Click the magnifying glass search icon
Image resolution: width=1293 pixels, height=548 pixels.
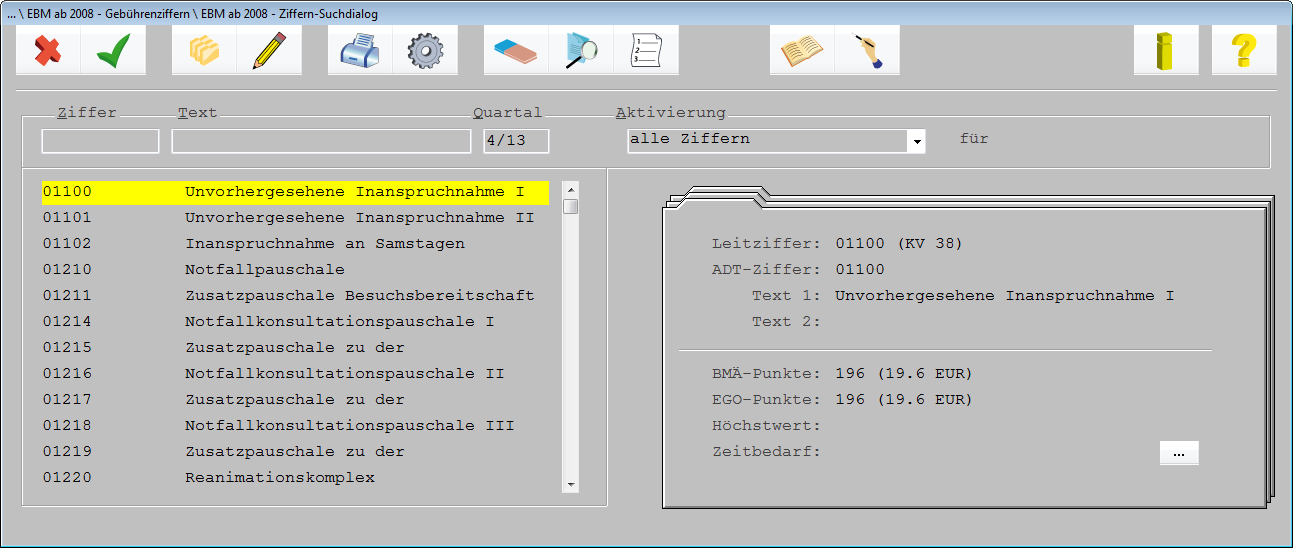pyautogui.click(x=581, y=50)
